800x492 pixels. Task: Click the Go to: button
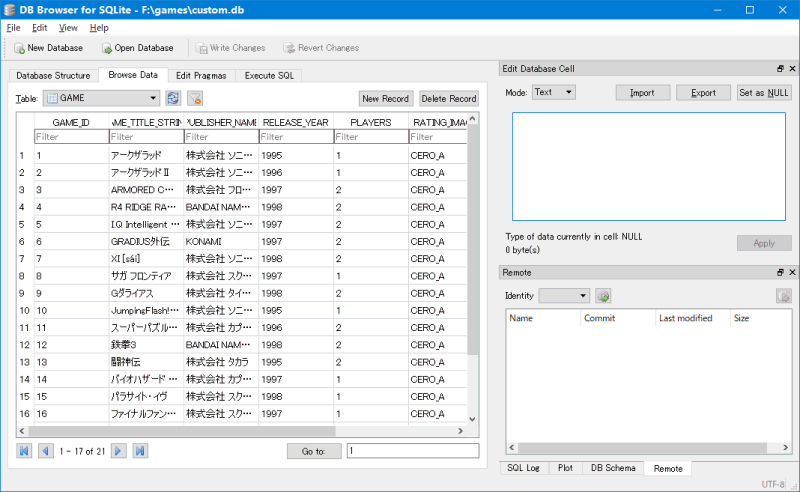pos(314,451)
